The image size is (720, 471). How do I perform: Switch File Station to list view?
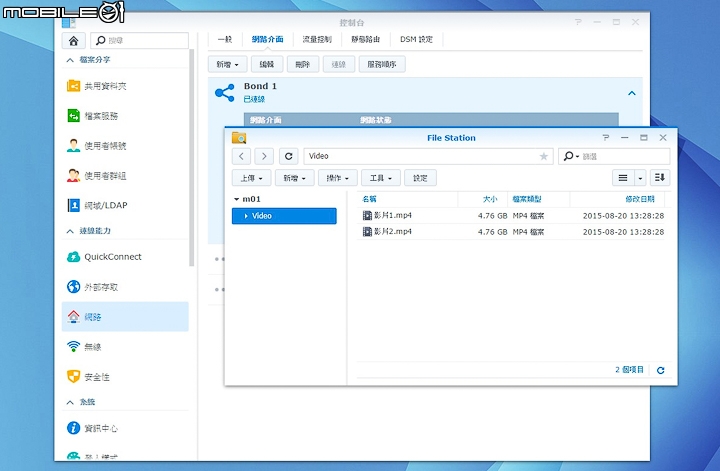pyautogui.click(x=623, y=178)
